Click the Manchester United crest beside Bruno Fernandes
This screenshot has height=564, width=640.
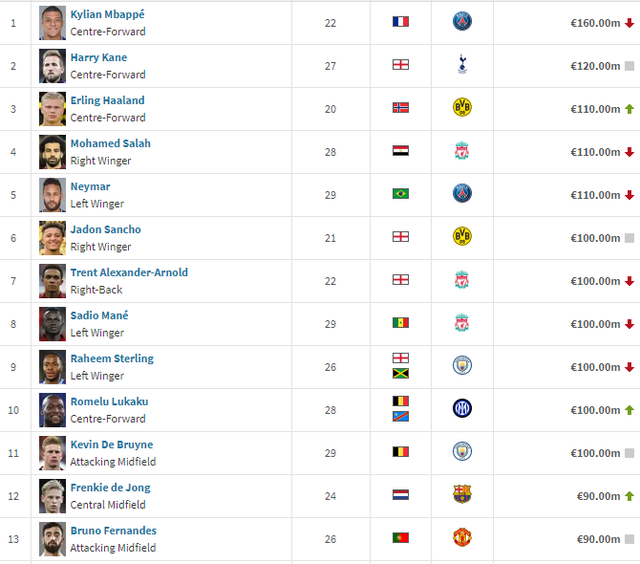tap(461, 538)
